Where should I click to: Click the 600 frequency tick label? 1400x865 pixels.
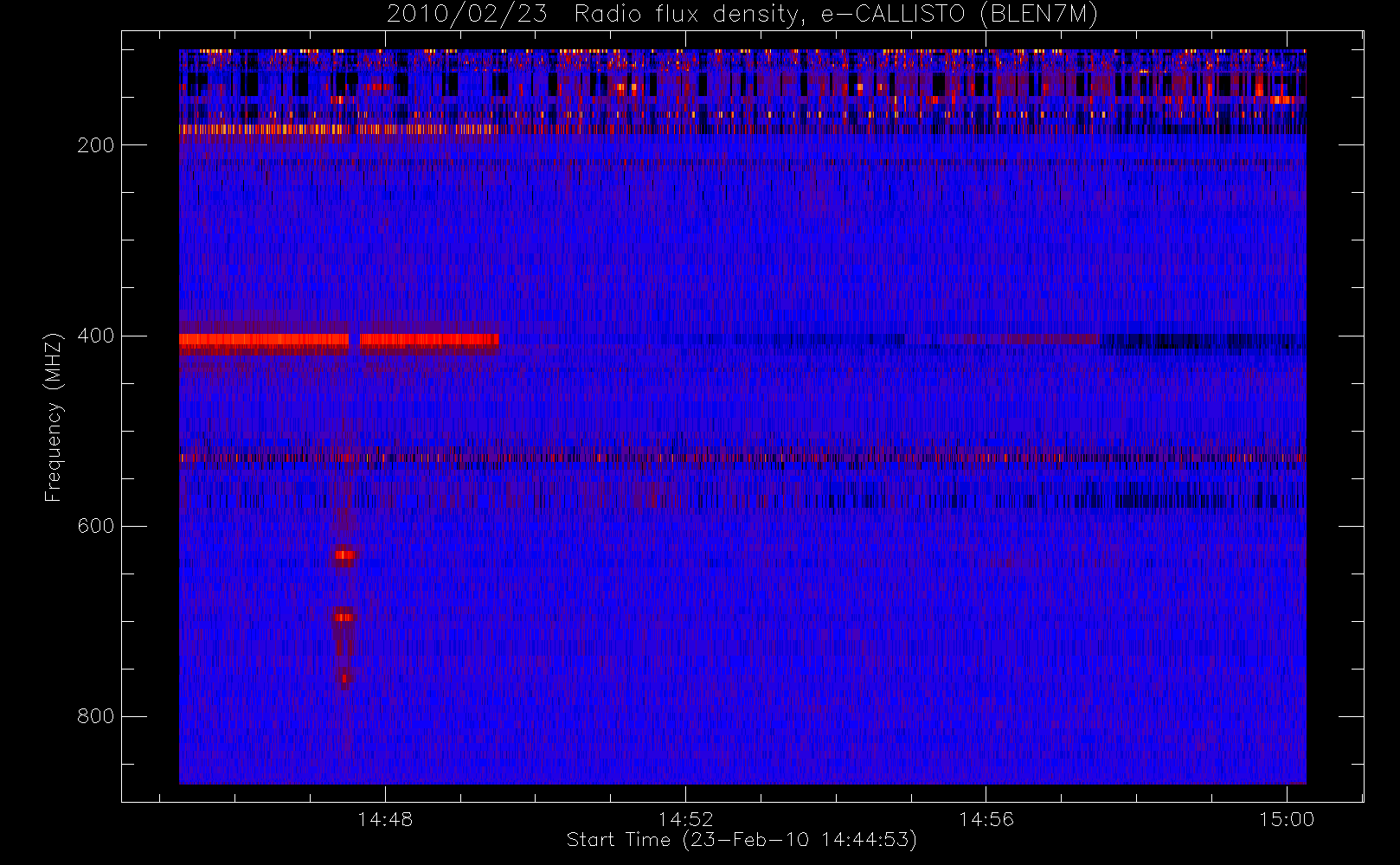96,526
